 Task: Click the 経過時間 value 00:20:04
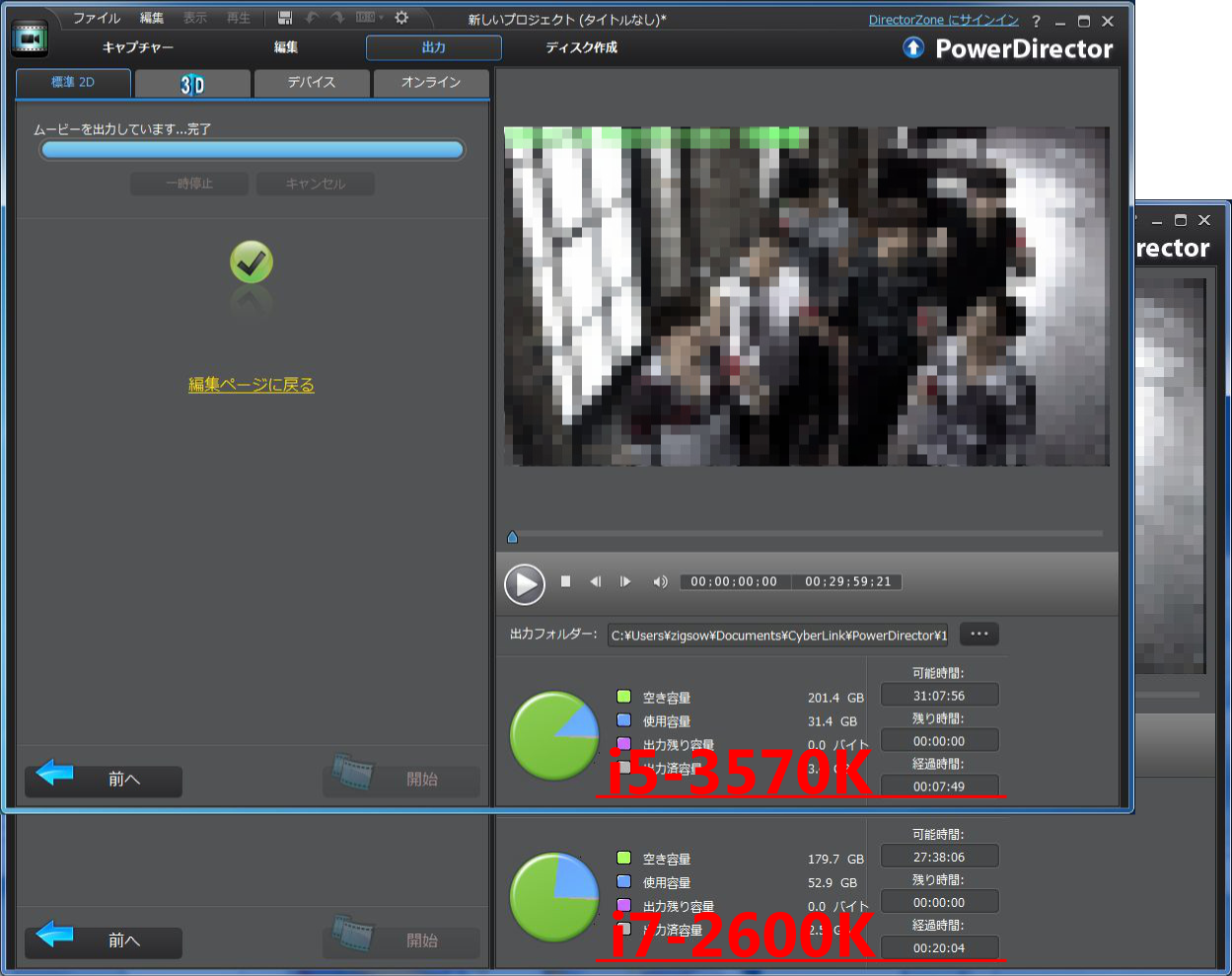click(939, 948)
